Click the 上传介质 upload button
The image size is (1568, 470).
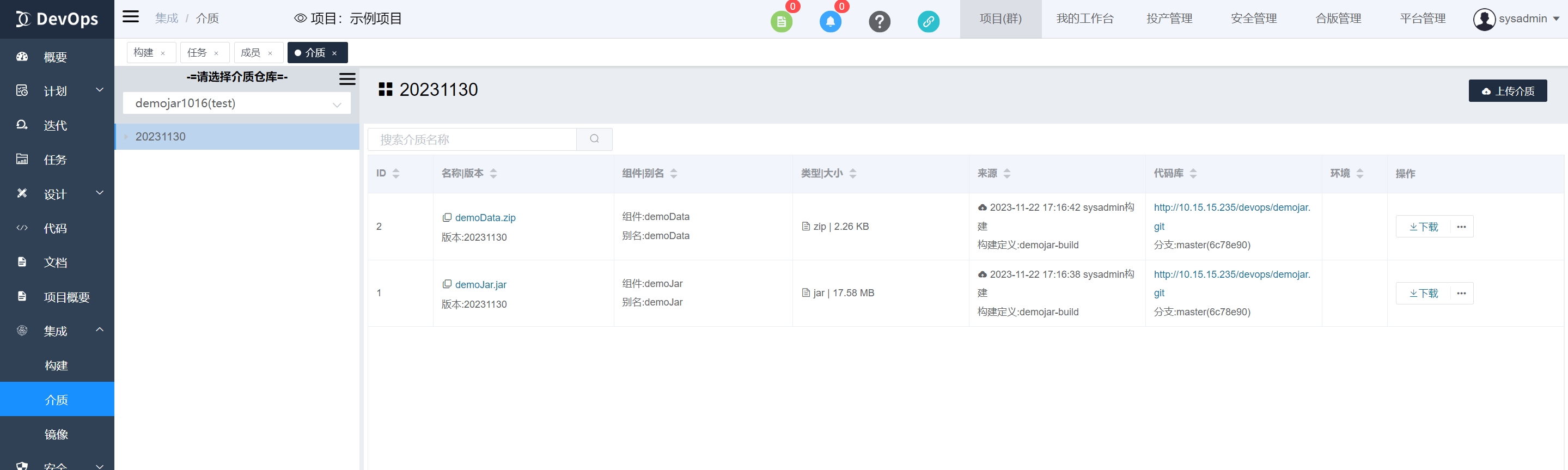tap(1507, 91)
